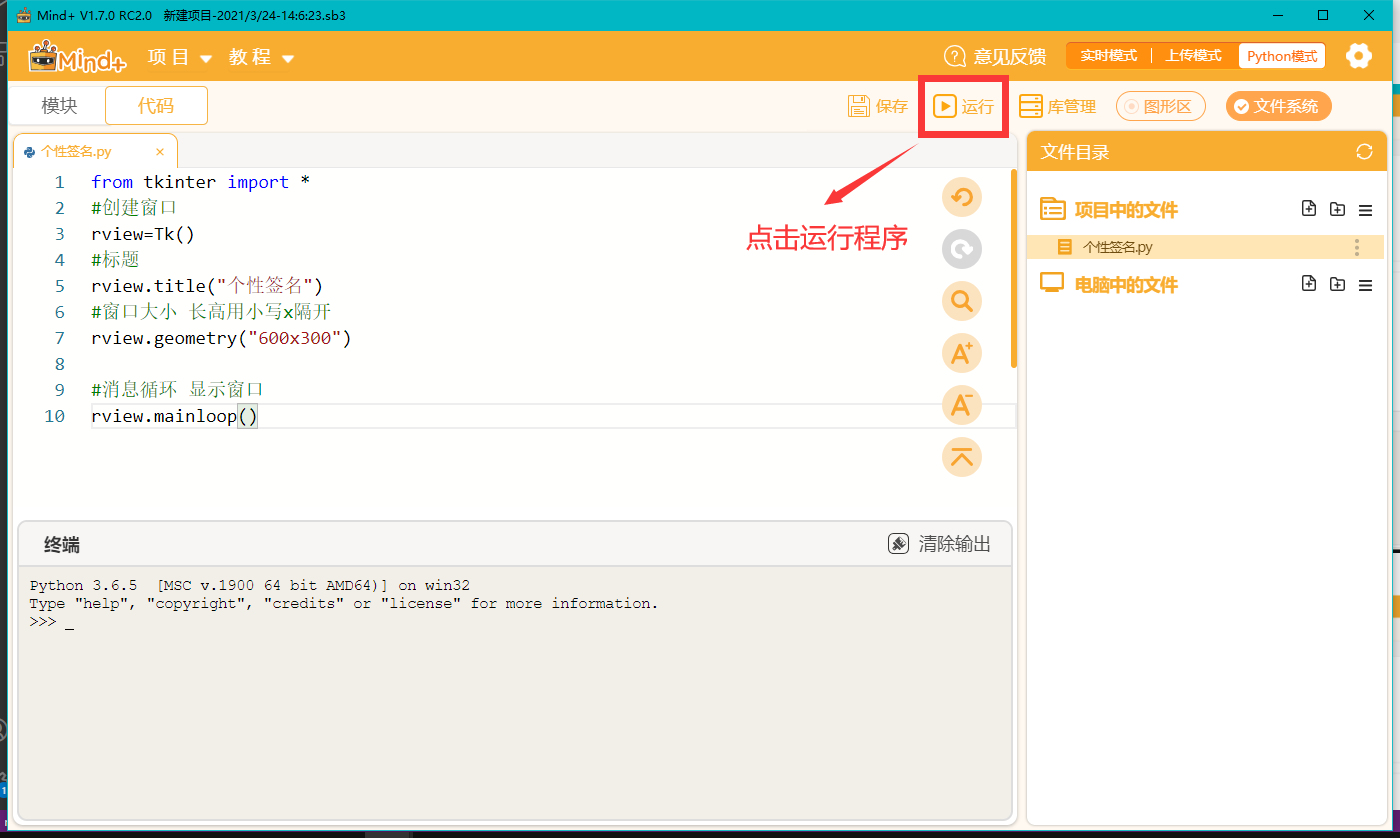Switch to 上传模式
This screenshot has width=1400, height=838.
[x=1193, y=56]
